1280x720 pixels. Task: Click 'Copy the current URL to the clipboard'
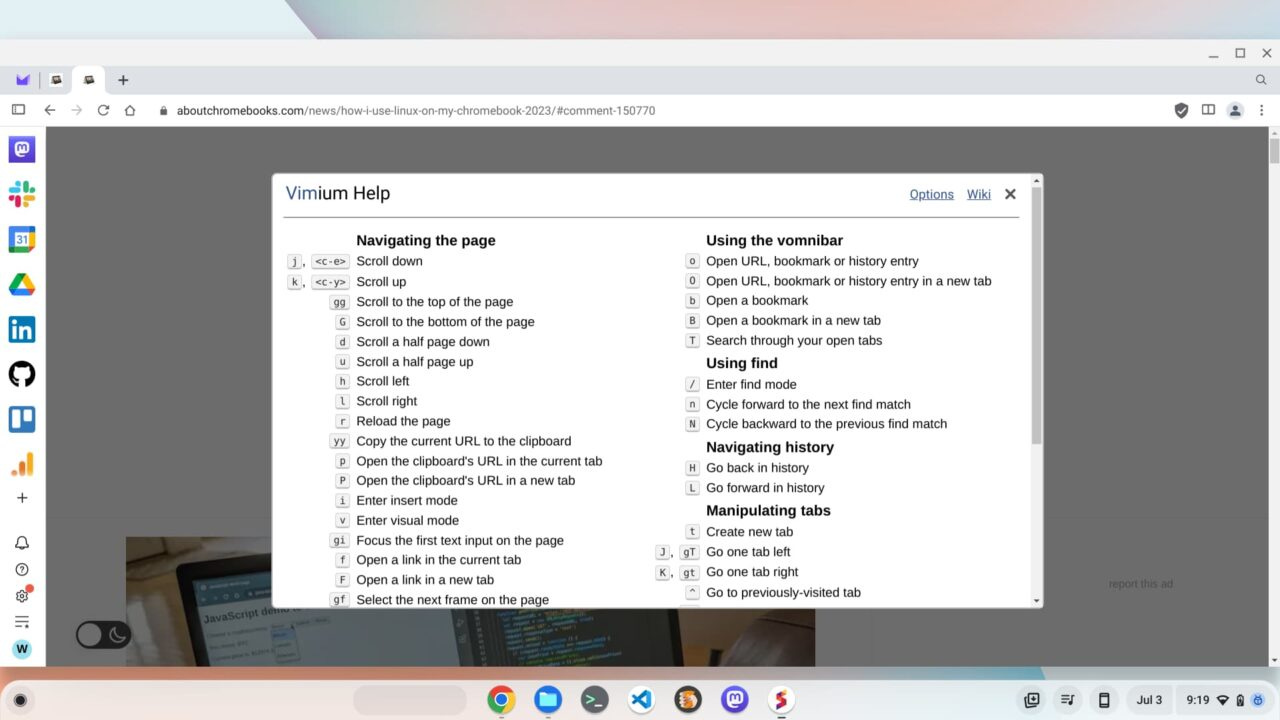tap(464, 441)
